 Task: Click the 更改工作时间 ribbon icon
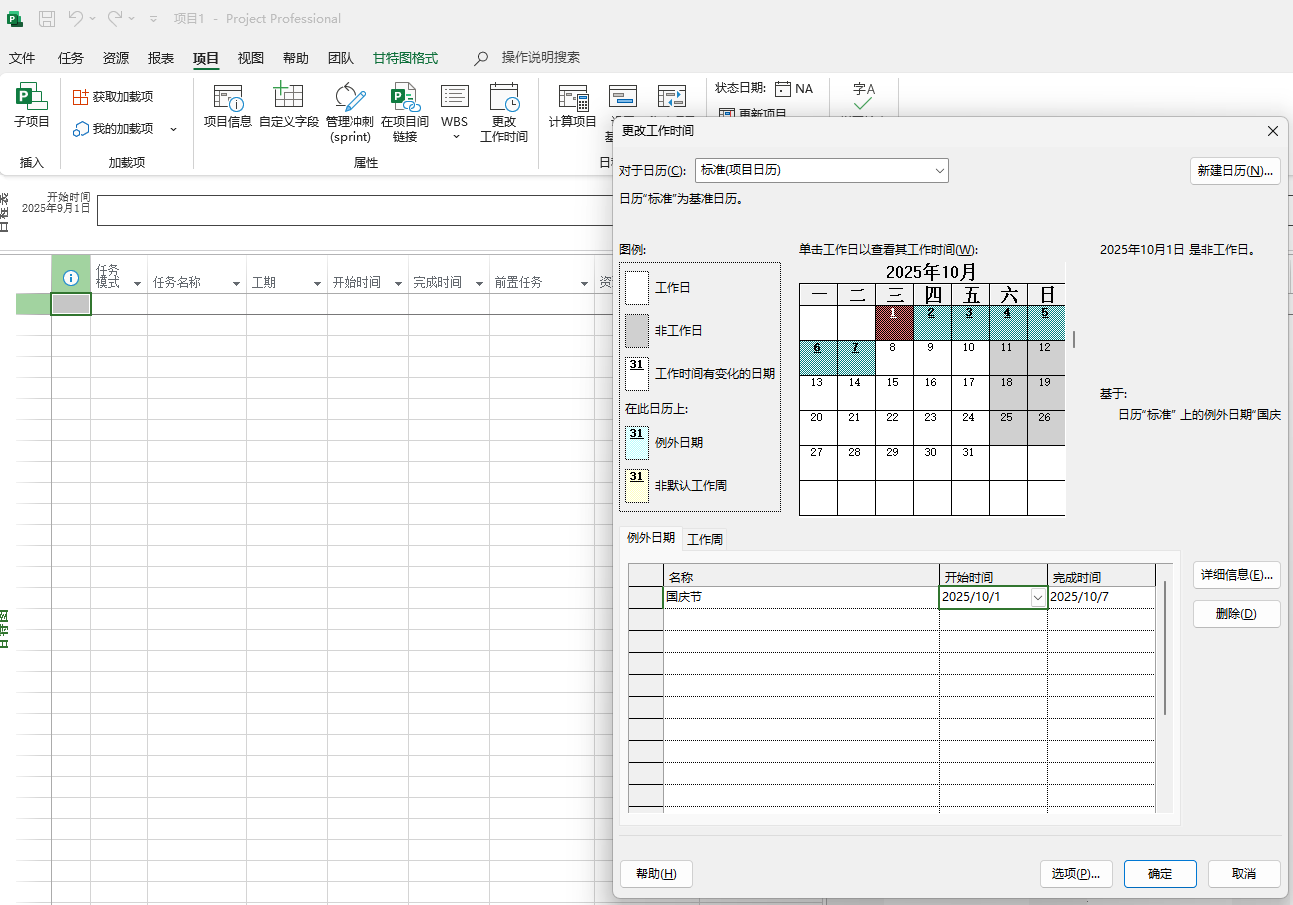(504, 97)
